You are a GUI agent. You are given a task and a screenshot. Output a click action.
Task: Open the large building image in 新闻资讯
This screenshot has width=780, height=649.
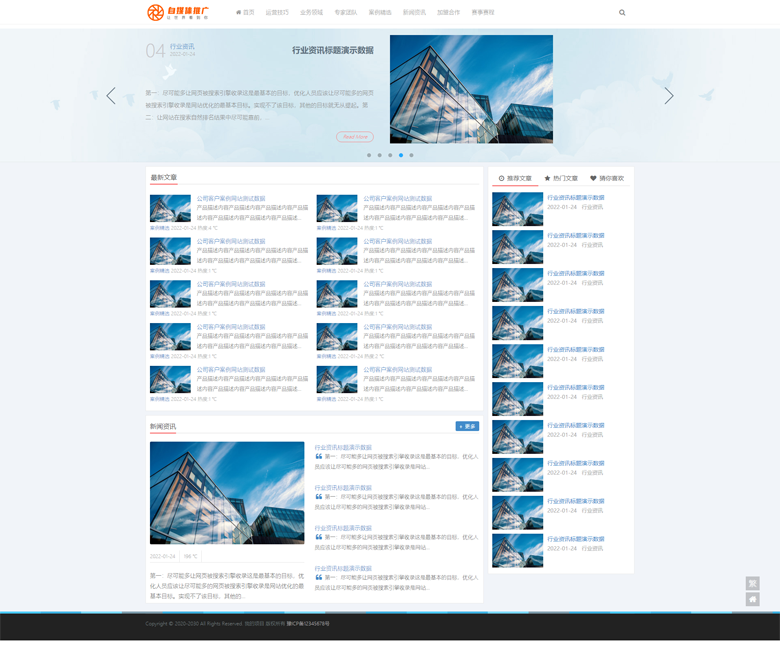click(x=227, y=493)
